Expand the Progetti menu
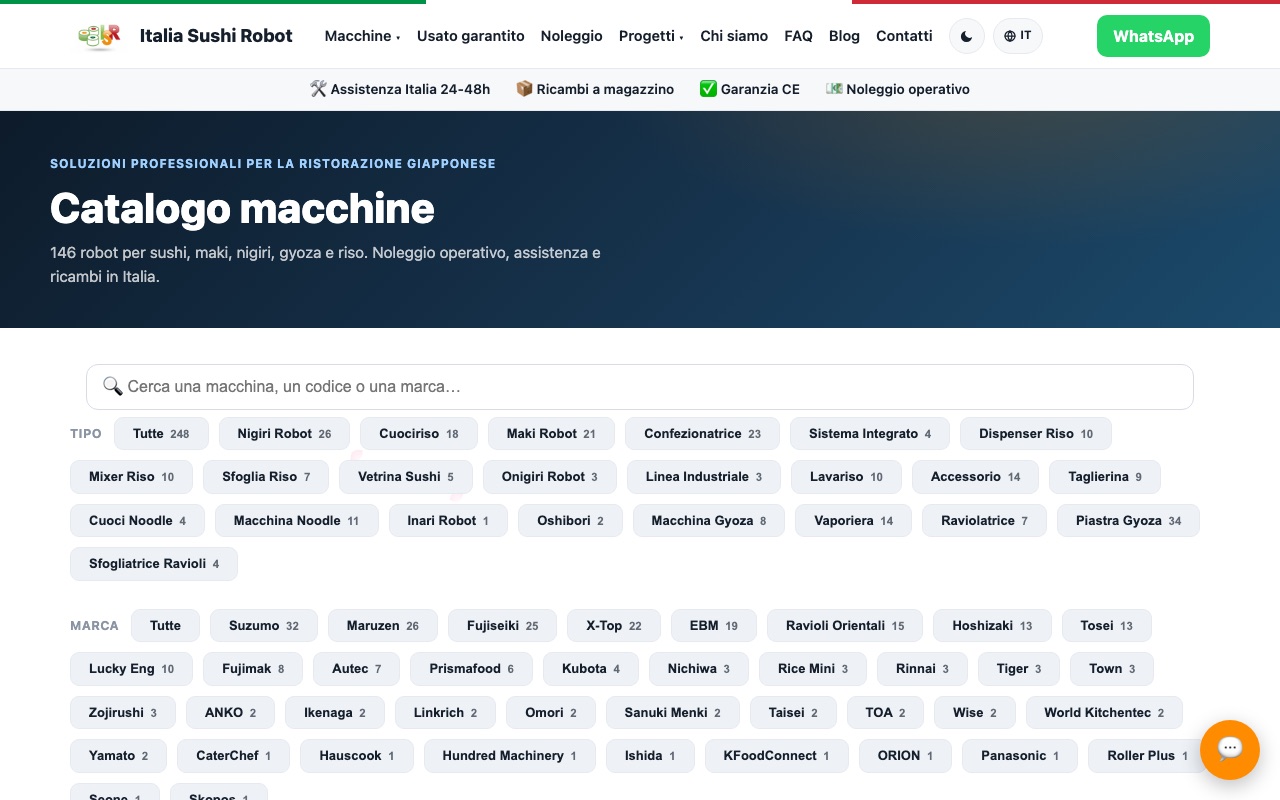Screen dimensions: 1280x800 tap(651, 36)
